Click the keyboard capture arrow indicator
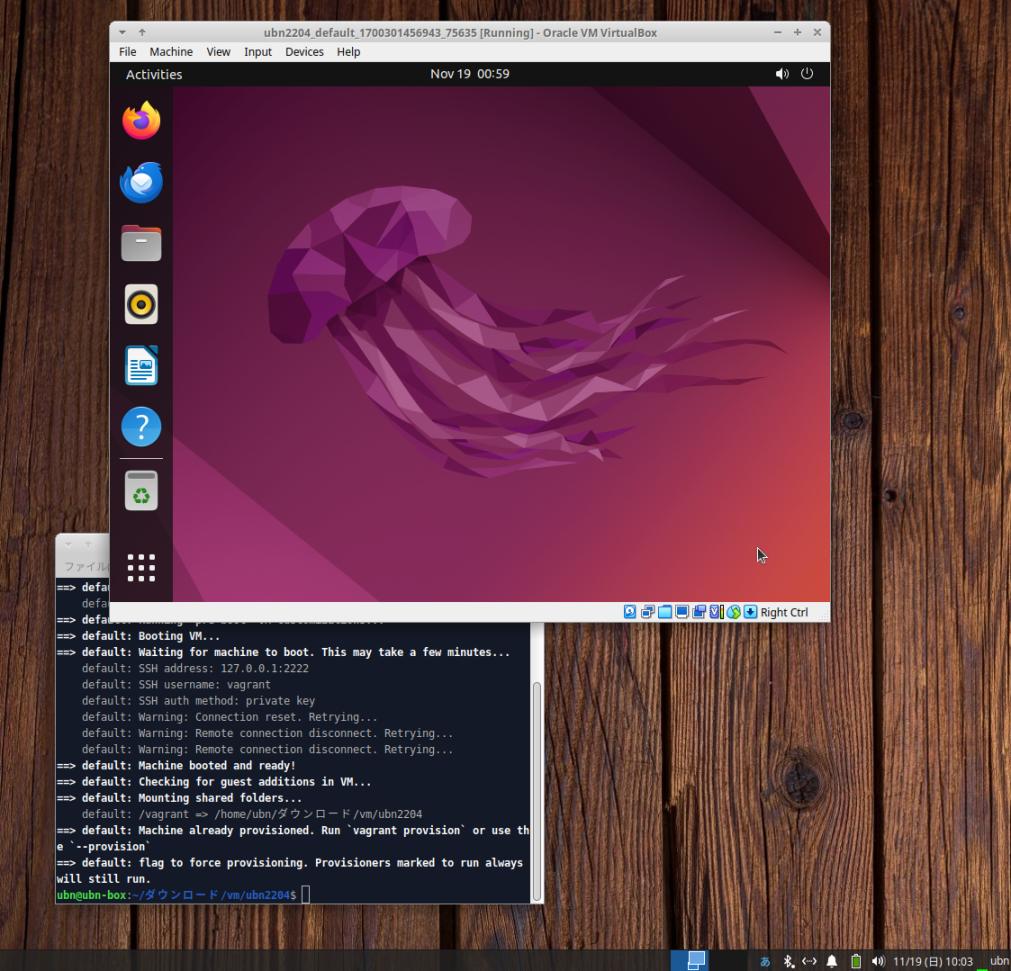 pos(751,612)
